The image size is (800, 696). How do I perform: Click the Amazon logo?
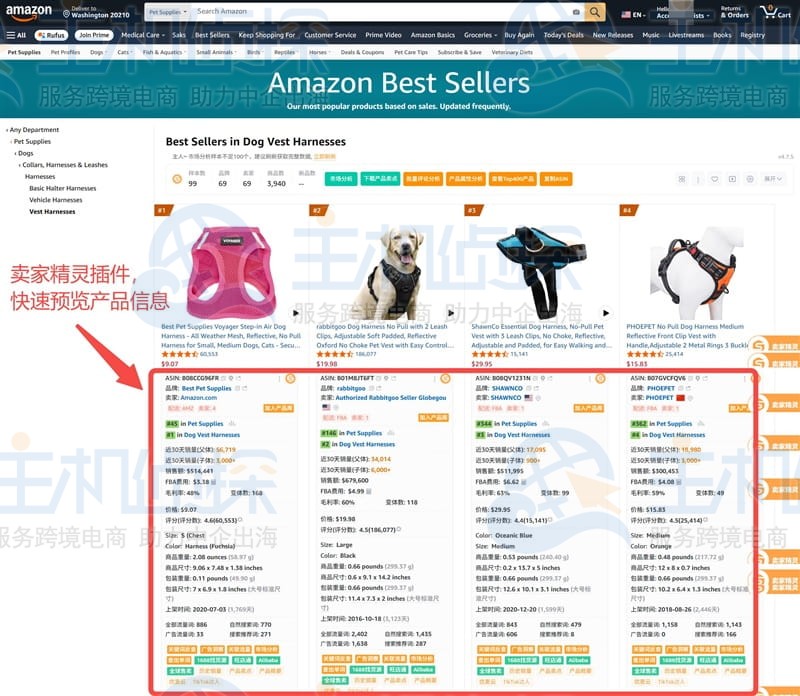(29, 12)
